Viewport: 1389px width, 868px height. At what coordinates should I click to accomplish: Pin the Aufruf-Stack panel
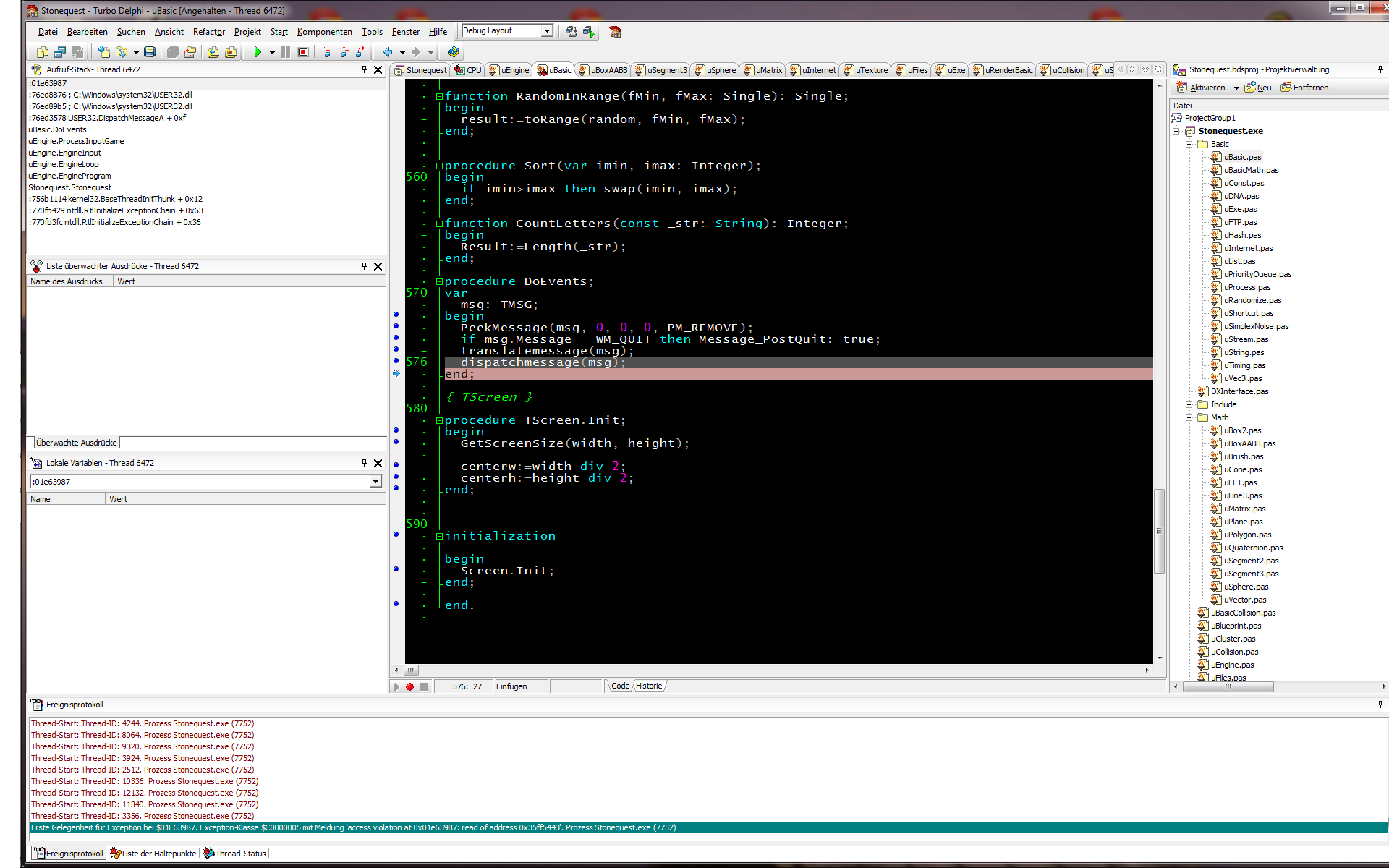point(364,69)
